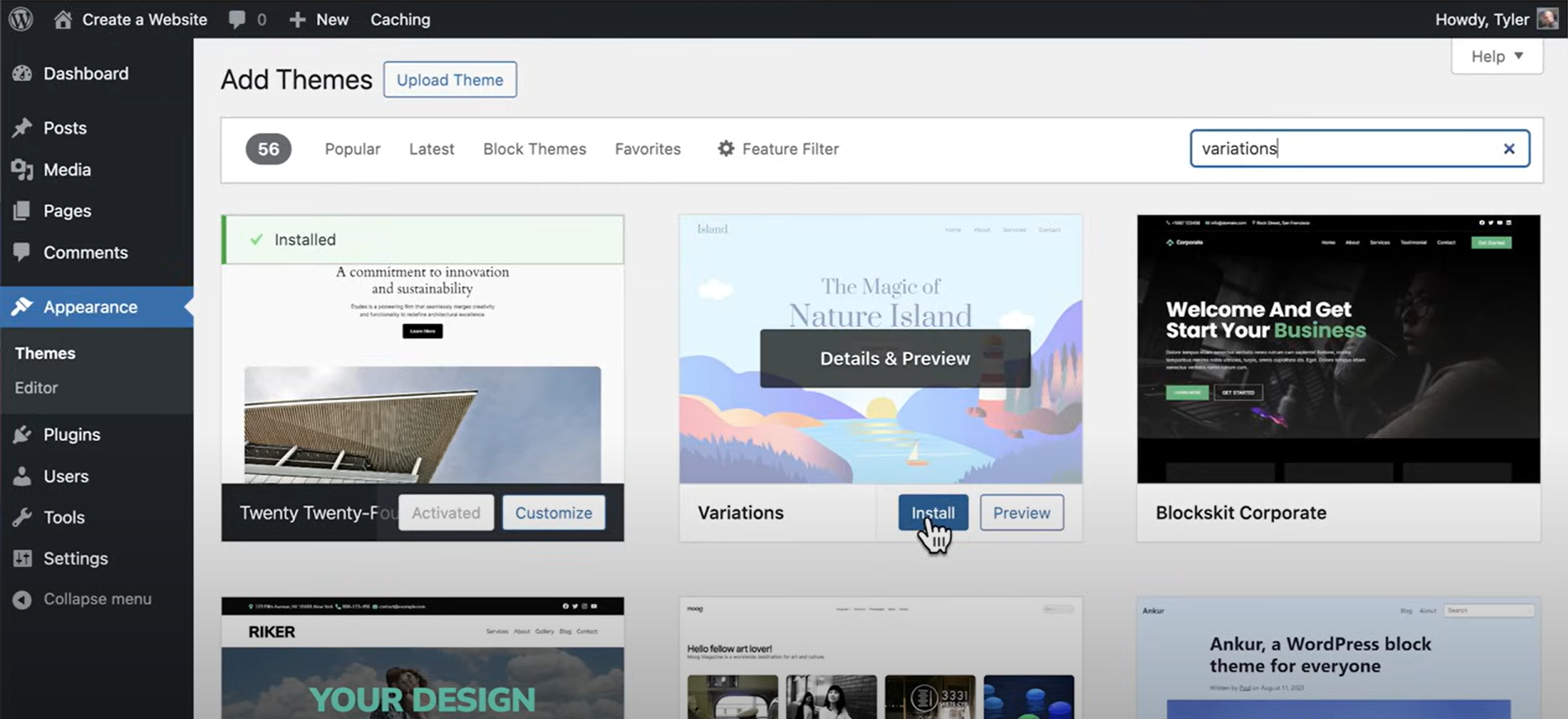Open the Ankur block theme thumbnail
The image size is (1568, 719).
[1338, 658]
